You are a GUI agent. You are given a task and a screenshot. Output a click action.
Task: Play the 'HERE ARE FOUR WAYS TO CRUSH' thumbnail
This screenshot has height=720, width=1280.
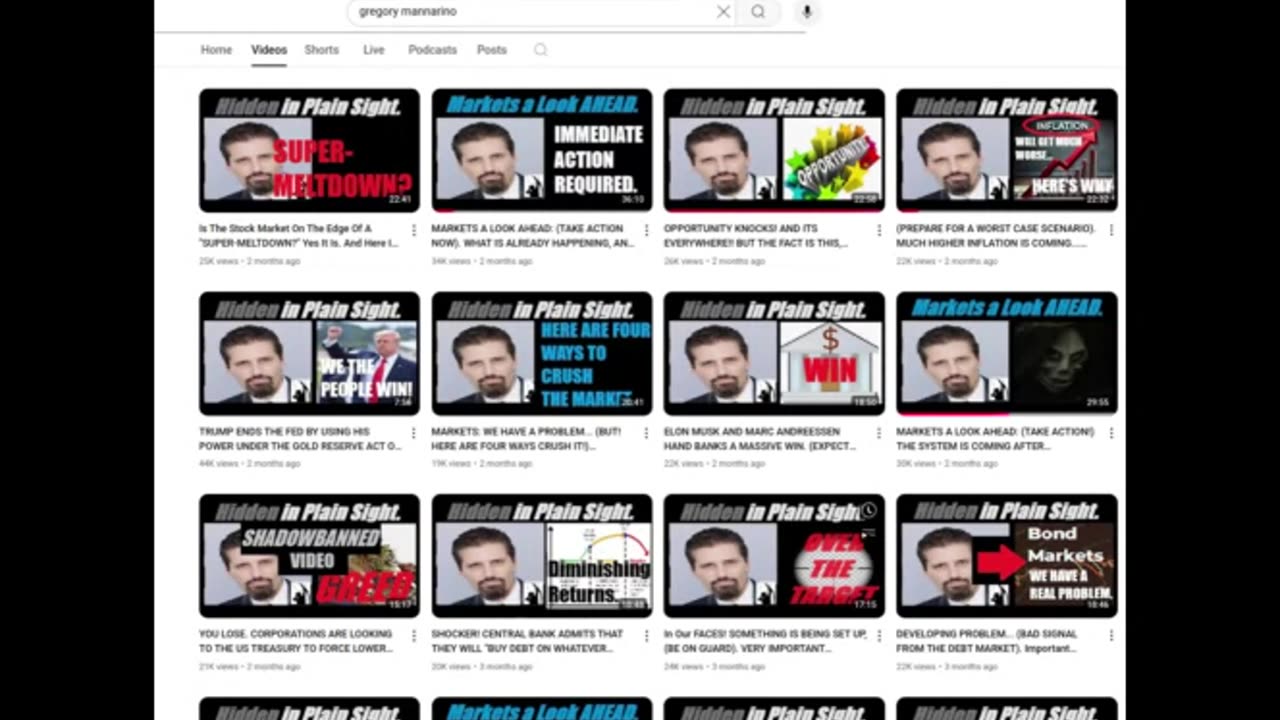tap(542, 353)
